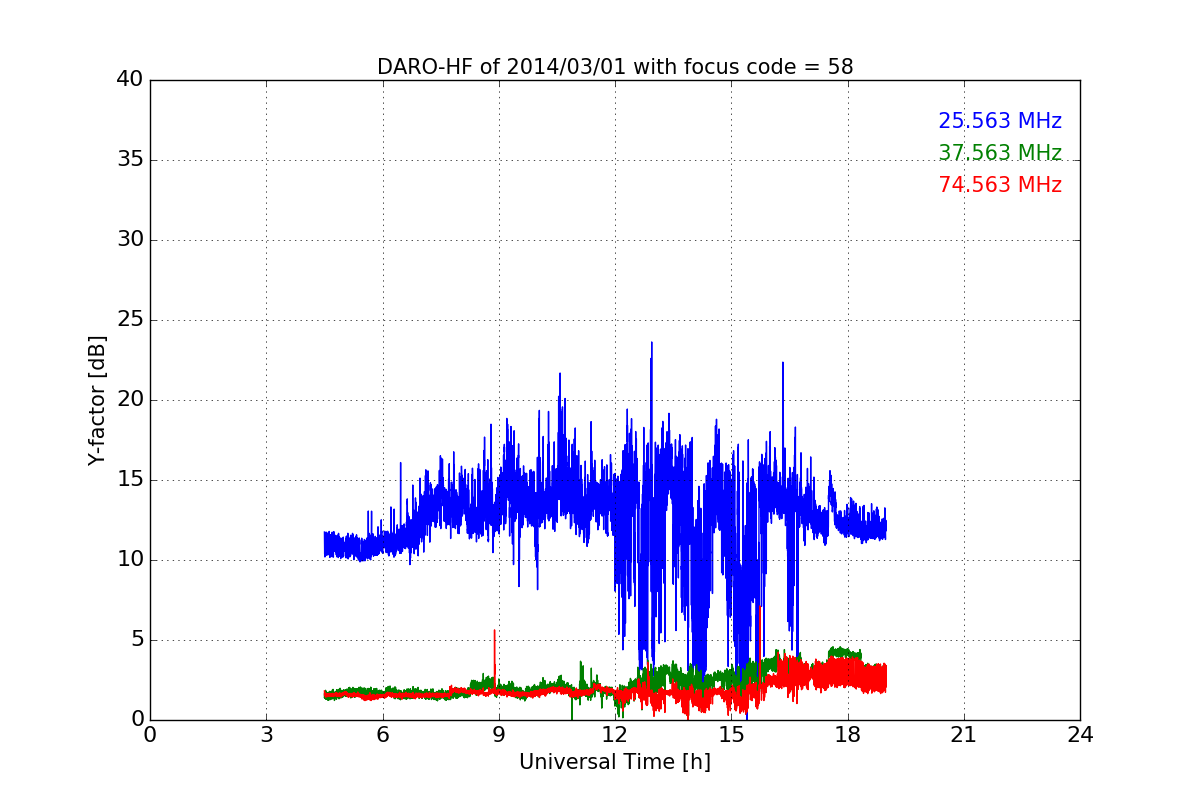Viewport: 1200px width, 800px height.
Task: Select the red 74.563 MHz legend label
Action: coord(1000,185)
